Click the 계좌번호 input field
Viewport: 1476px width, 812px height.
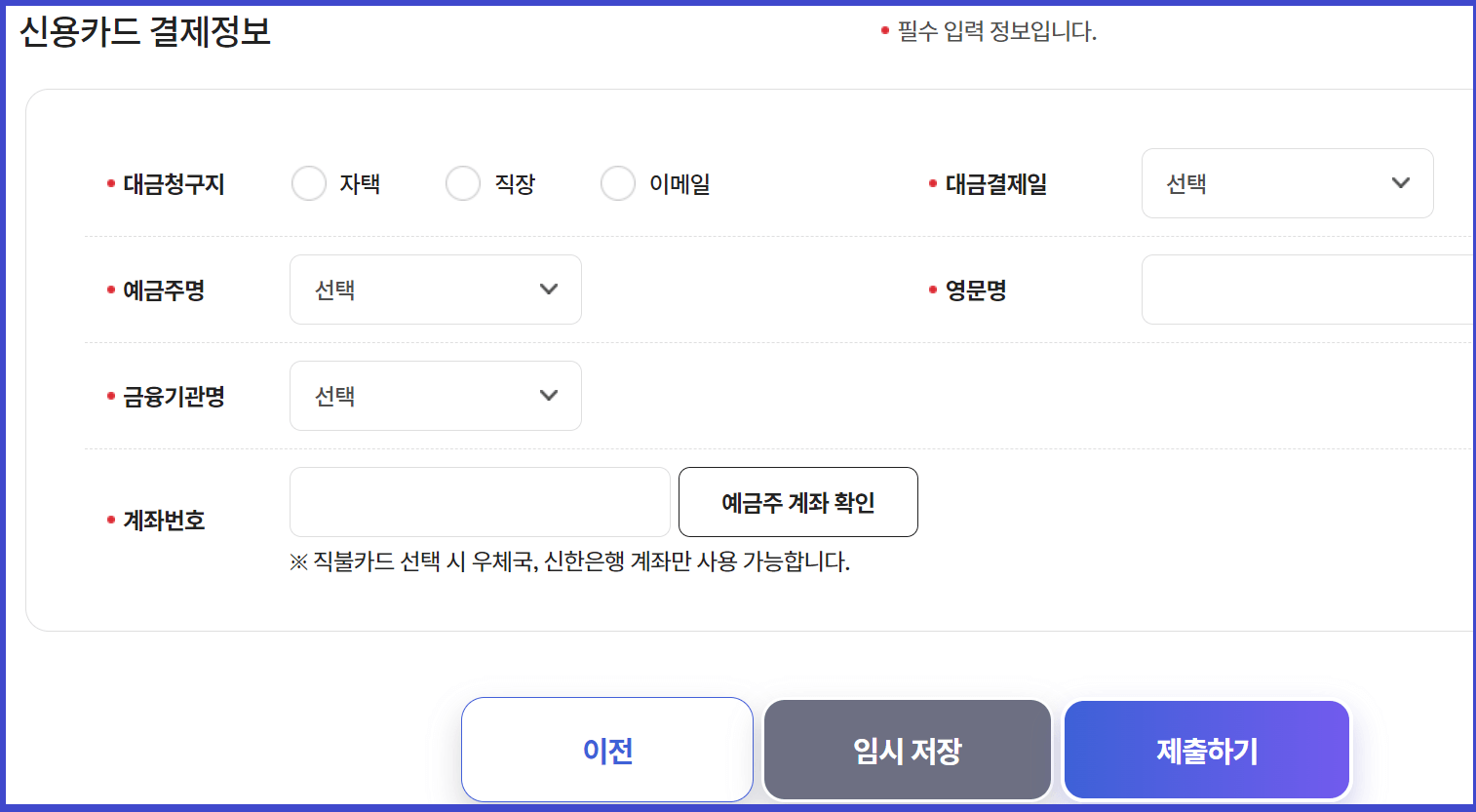click(x=480, y=501)
